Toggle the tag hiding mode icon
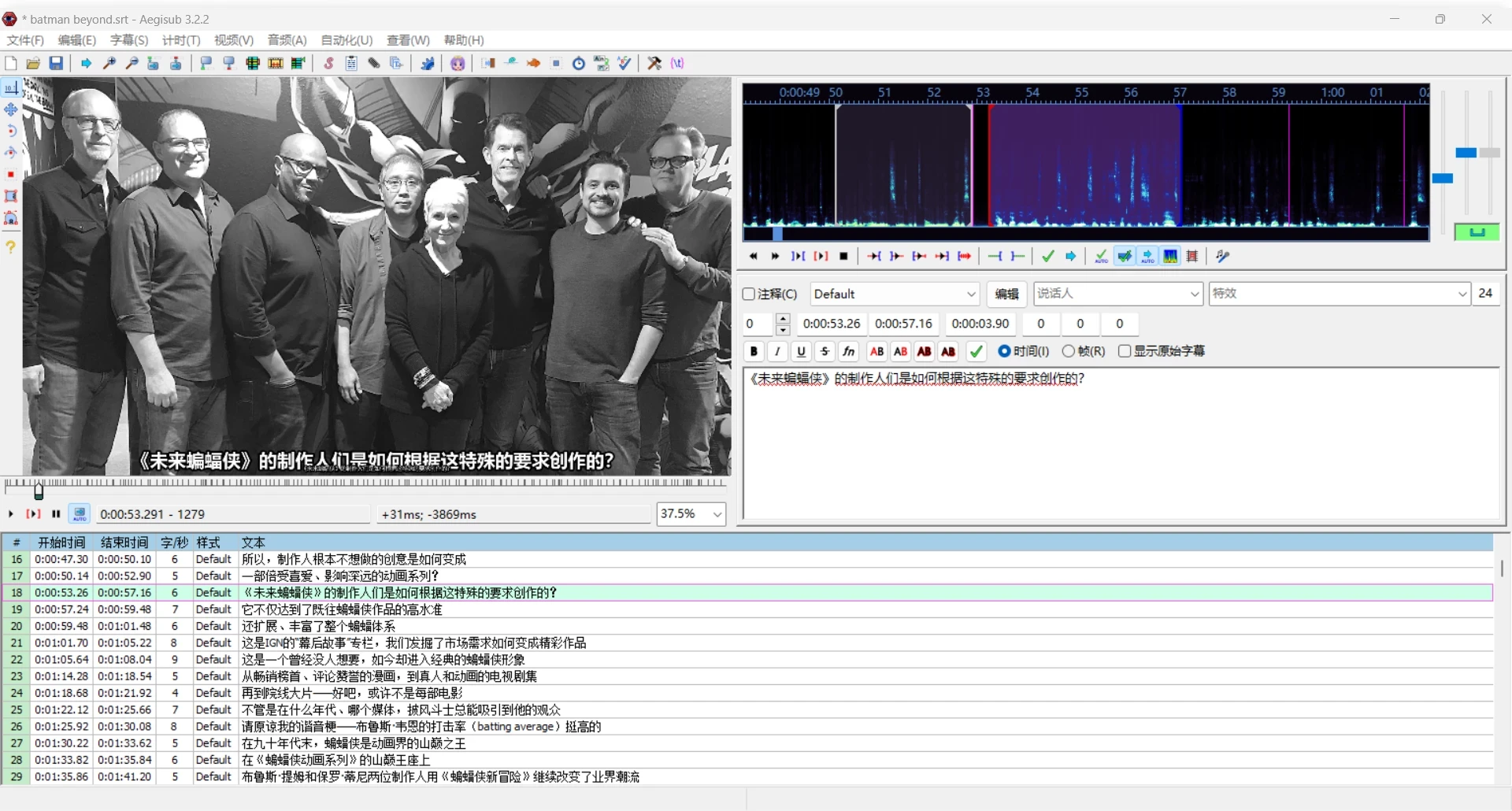1512x811 pixels. (x=677, y=63)
